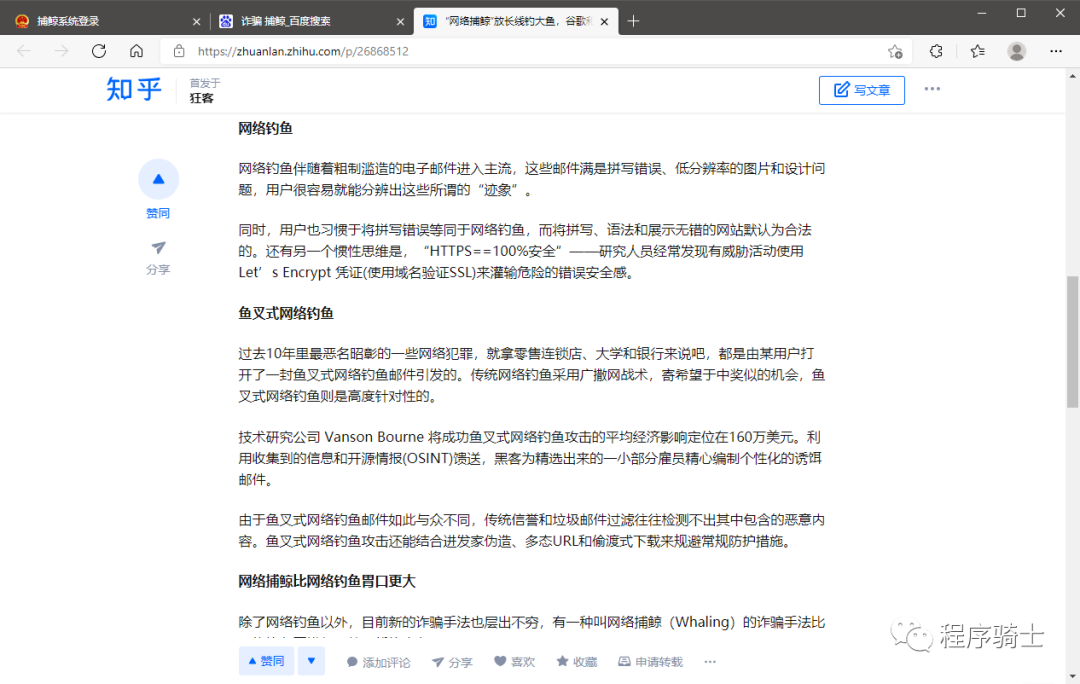
Task: Open the downvote ▼ dropdown next to 赞同
Action: [x=311, y=661]
